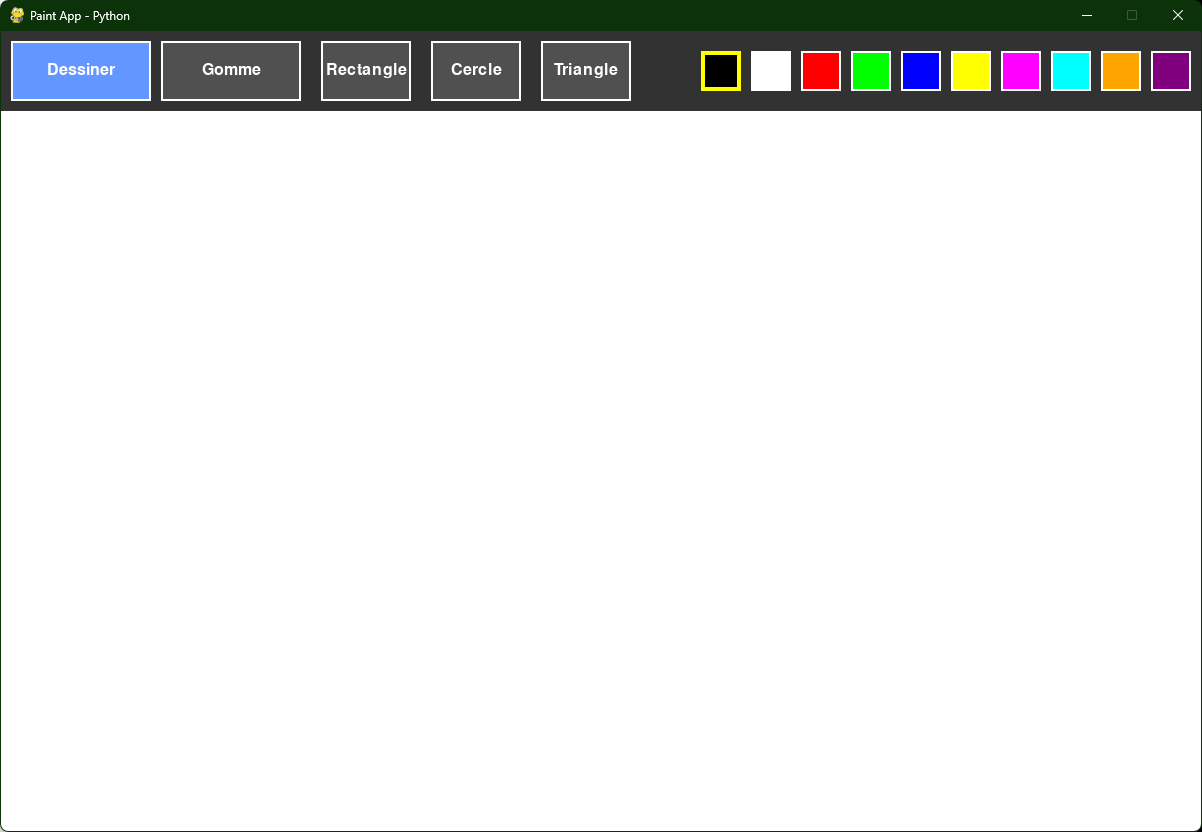Switch to the Gomme eraser tool
The height and width of the screenshot is (832, 1202).
point(231,71)
